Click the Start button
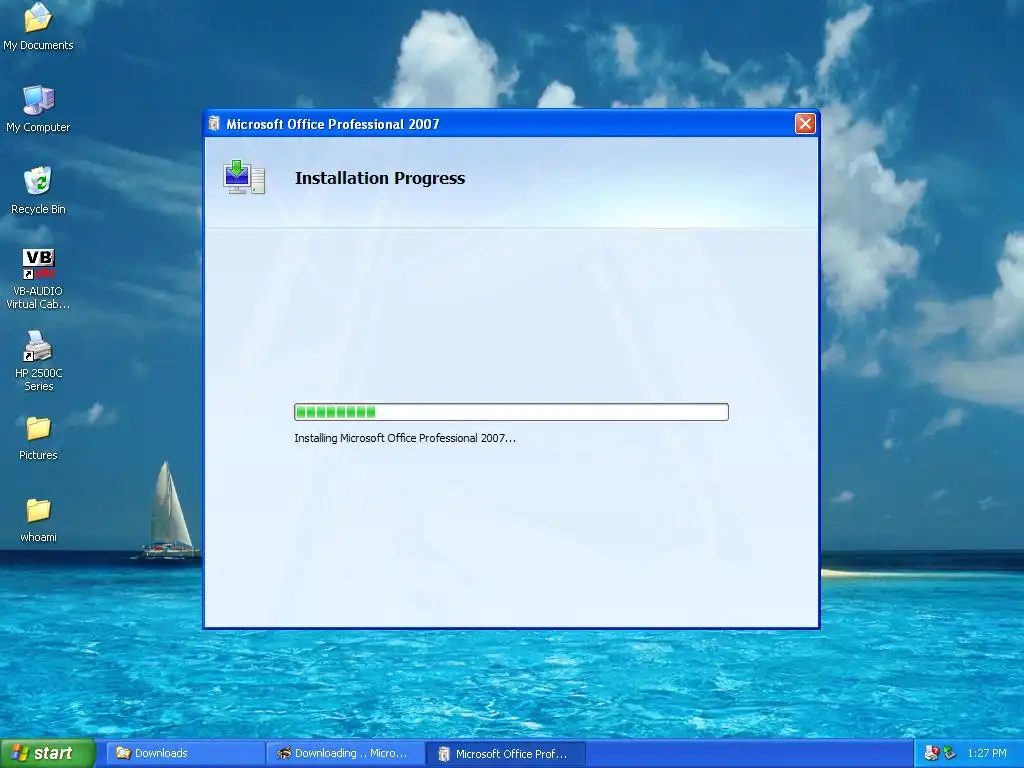 point(48,753)
